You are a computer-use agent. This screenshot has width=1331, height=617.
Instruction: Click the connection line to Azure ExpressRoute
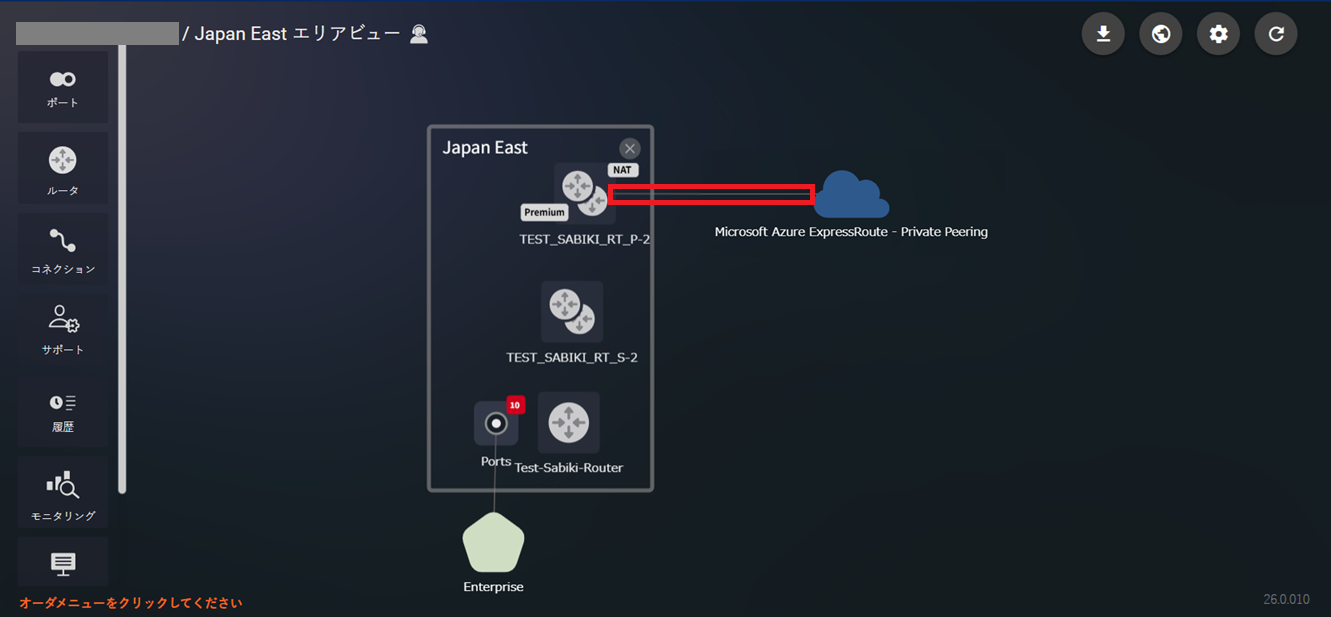710,194
